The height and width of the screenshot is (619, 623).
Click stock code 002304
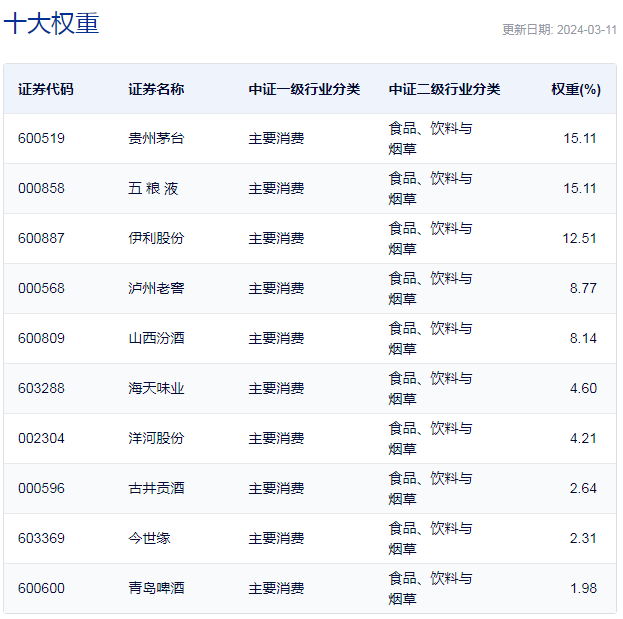pyautogui.click(x=41, y=439)
